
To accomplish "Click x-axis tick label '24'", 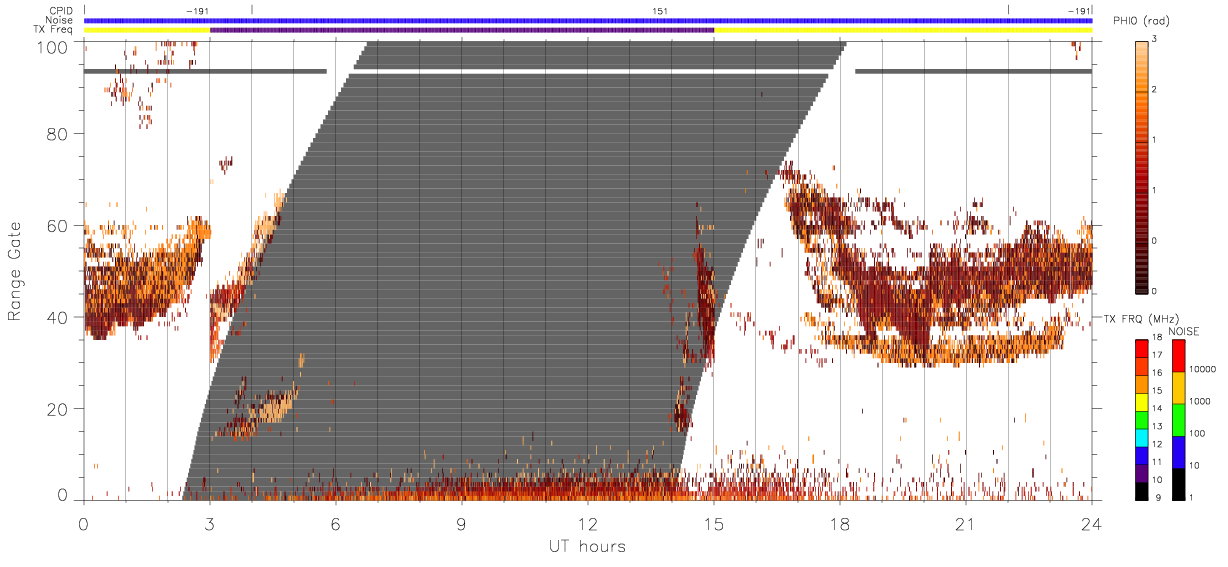I will coord(1092,525).
